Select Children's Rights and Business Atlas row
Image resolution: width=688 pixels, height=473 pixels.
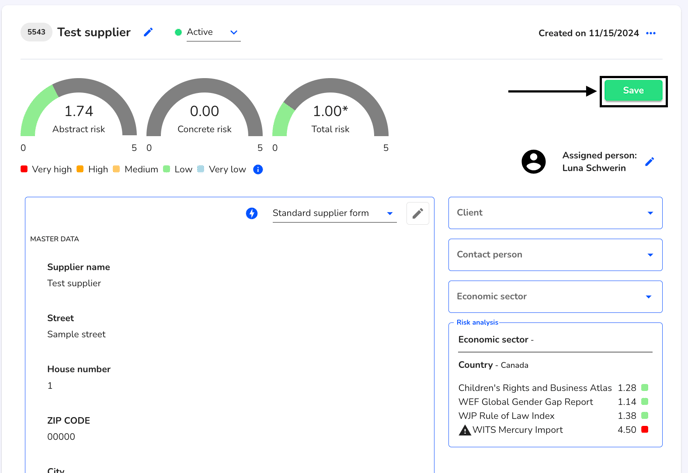(553, 388)
